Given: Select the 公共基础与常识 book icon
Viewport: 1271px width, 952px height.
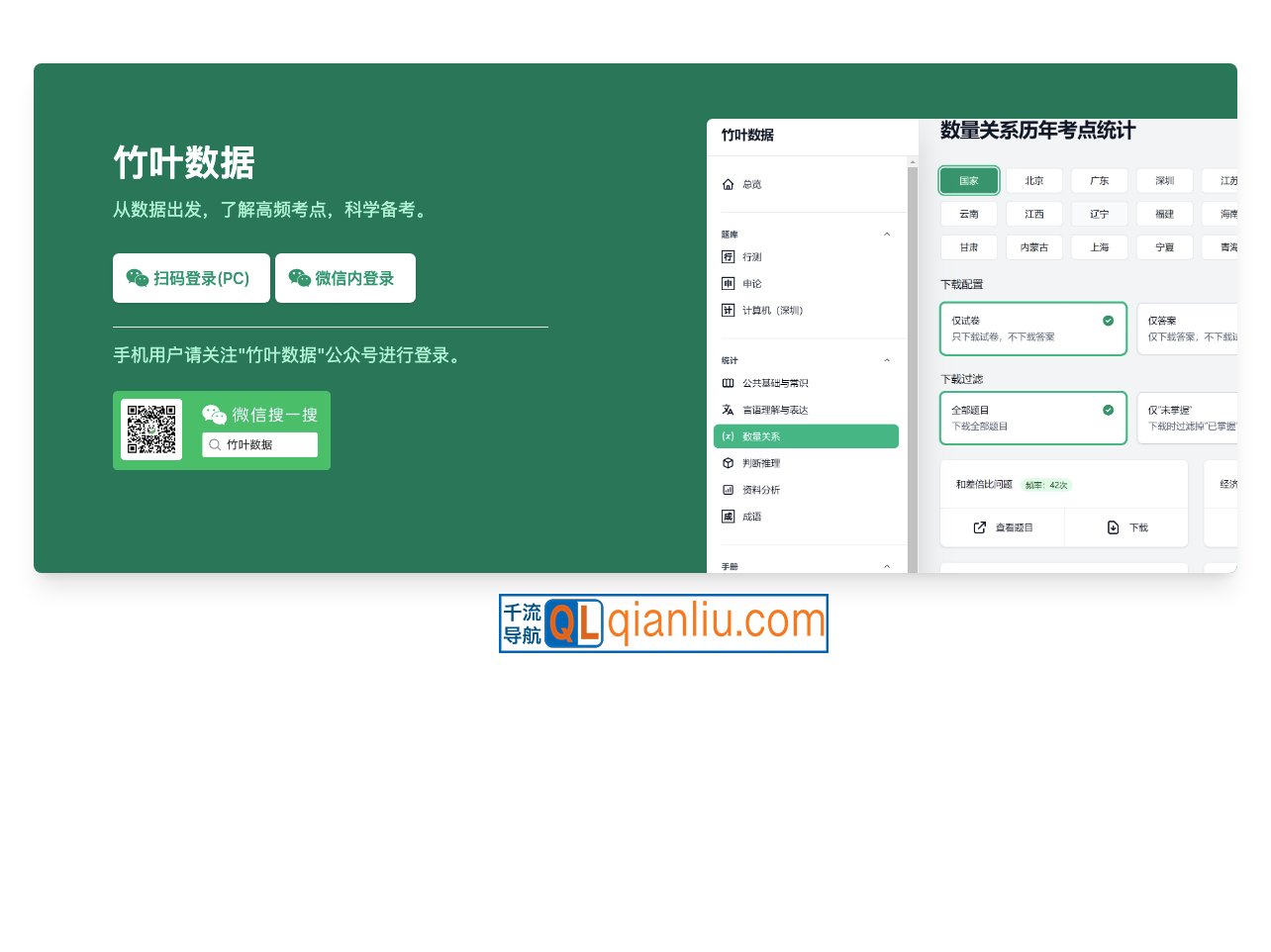Looking at the screenshot, I should [x=730, y=383].
